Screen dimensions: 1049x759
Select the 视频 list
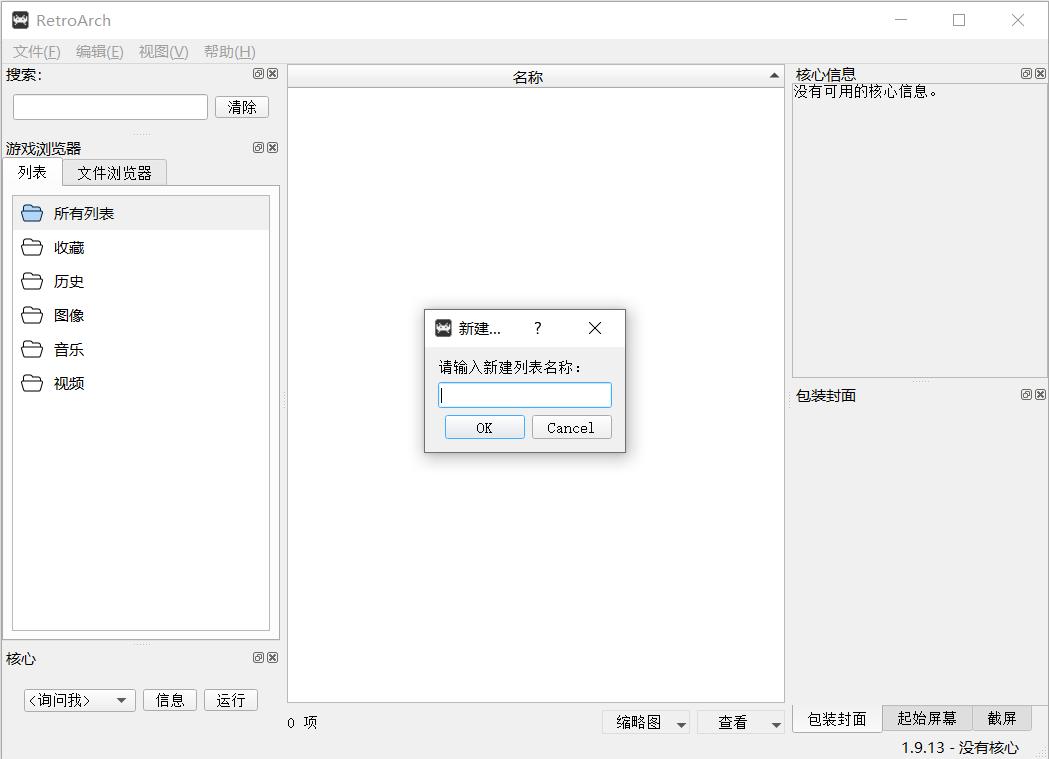[141, 383]
